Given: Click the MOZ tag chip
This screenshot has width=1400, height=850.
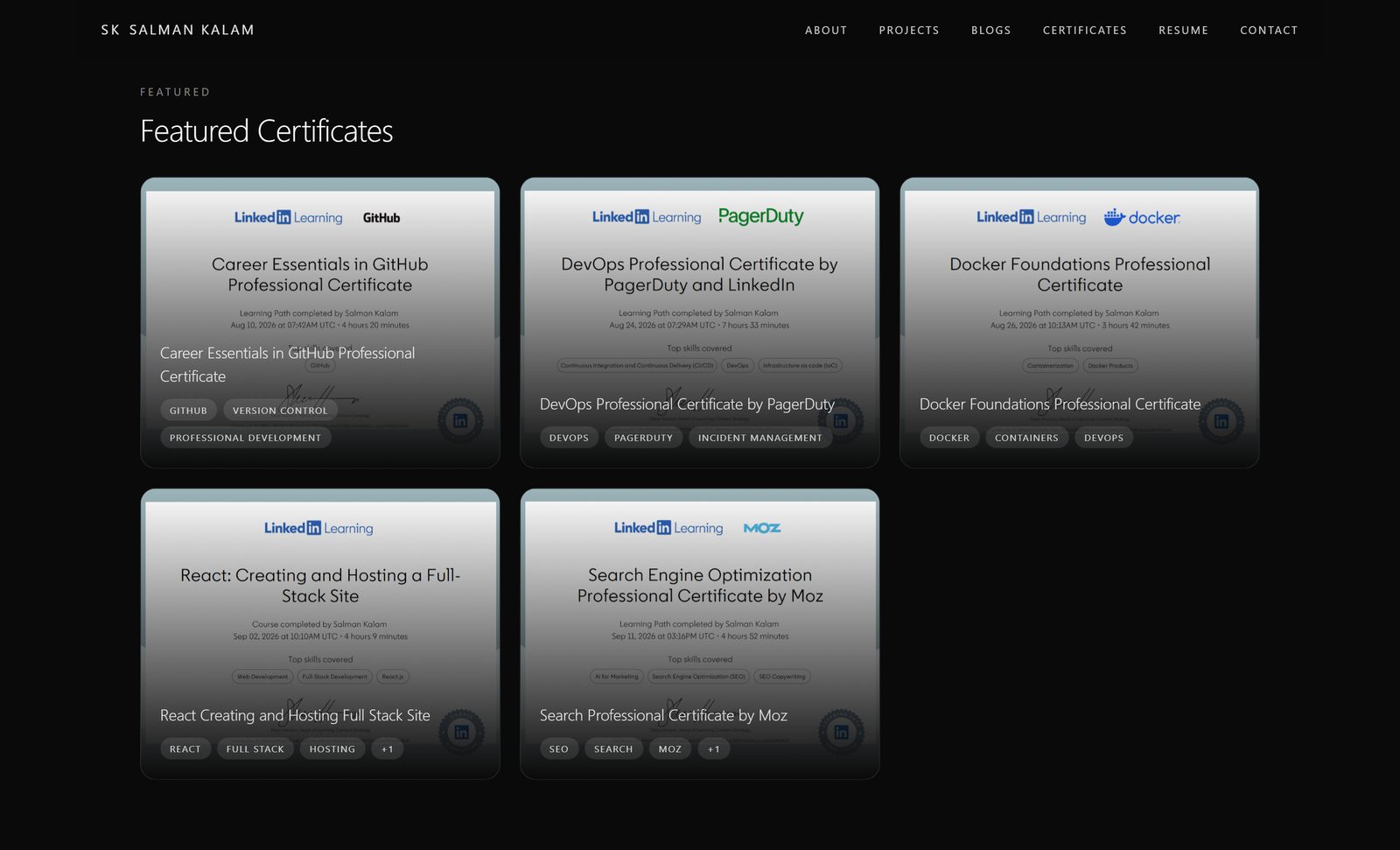Looking at the screenshot, I should (670, 749).
